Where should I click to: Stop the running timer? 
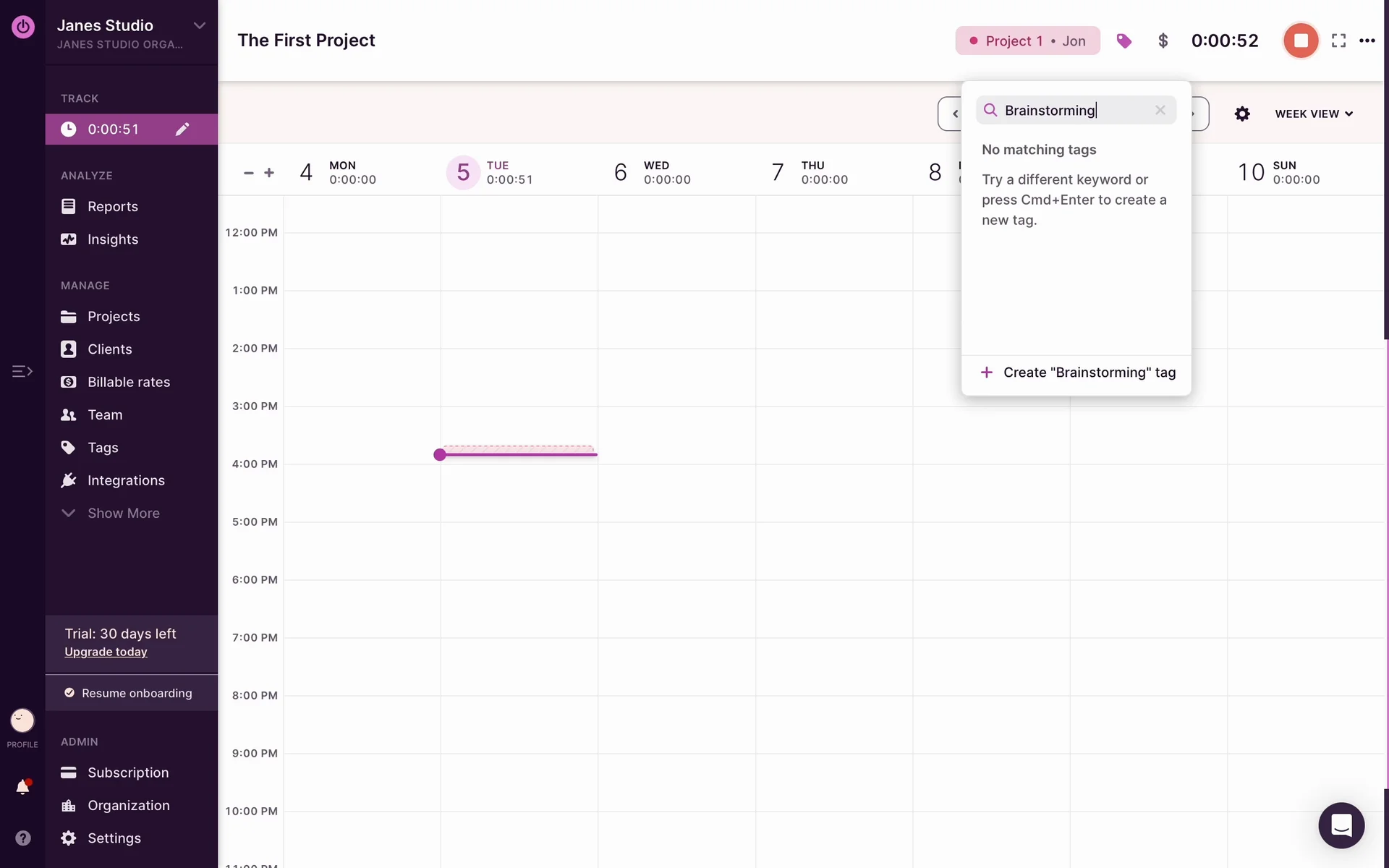tap(1300, 41)
